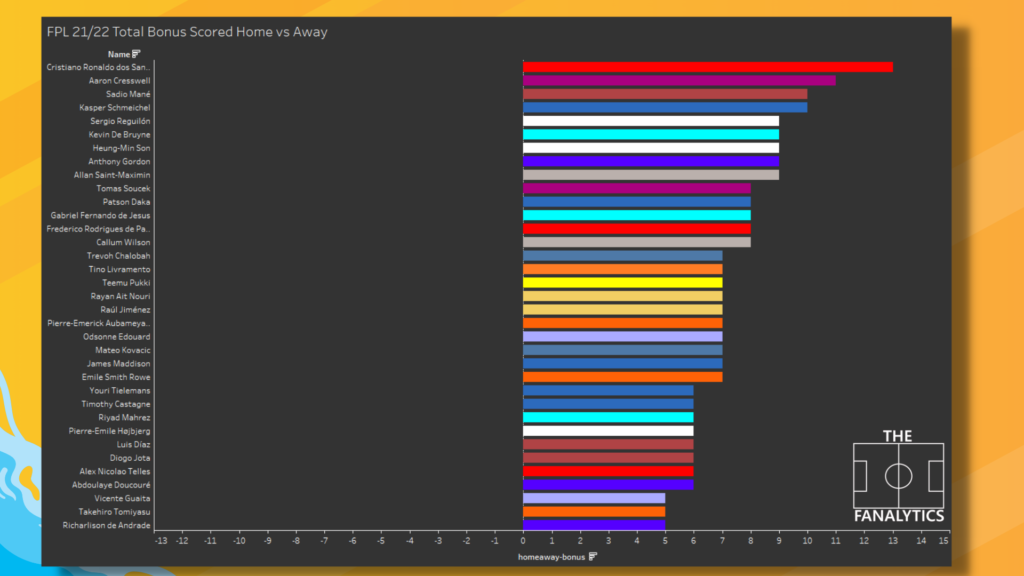Click the axis tick value '13'
Viewport: 1024px width, 576px height.
(893, 541)
